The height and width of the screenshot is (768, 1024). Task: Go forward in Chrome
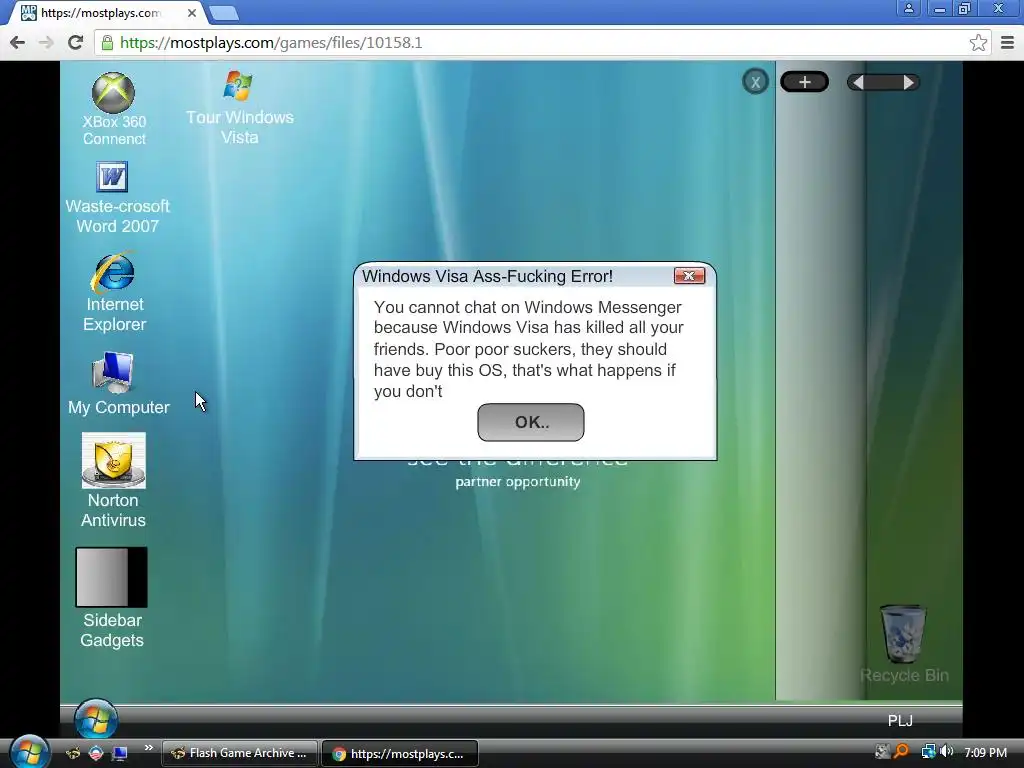46,42
